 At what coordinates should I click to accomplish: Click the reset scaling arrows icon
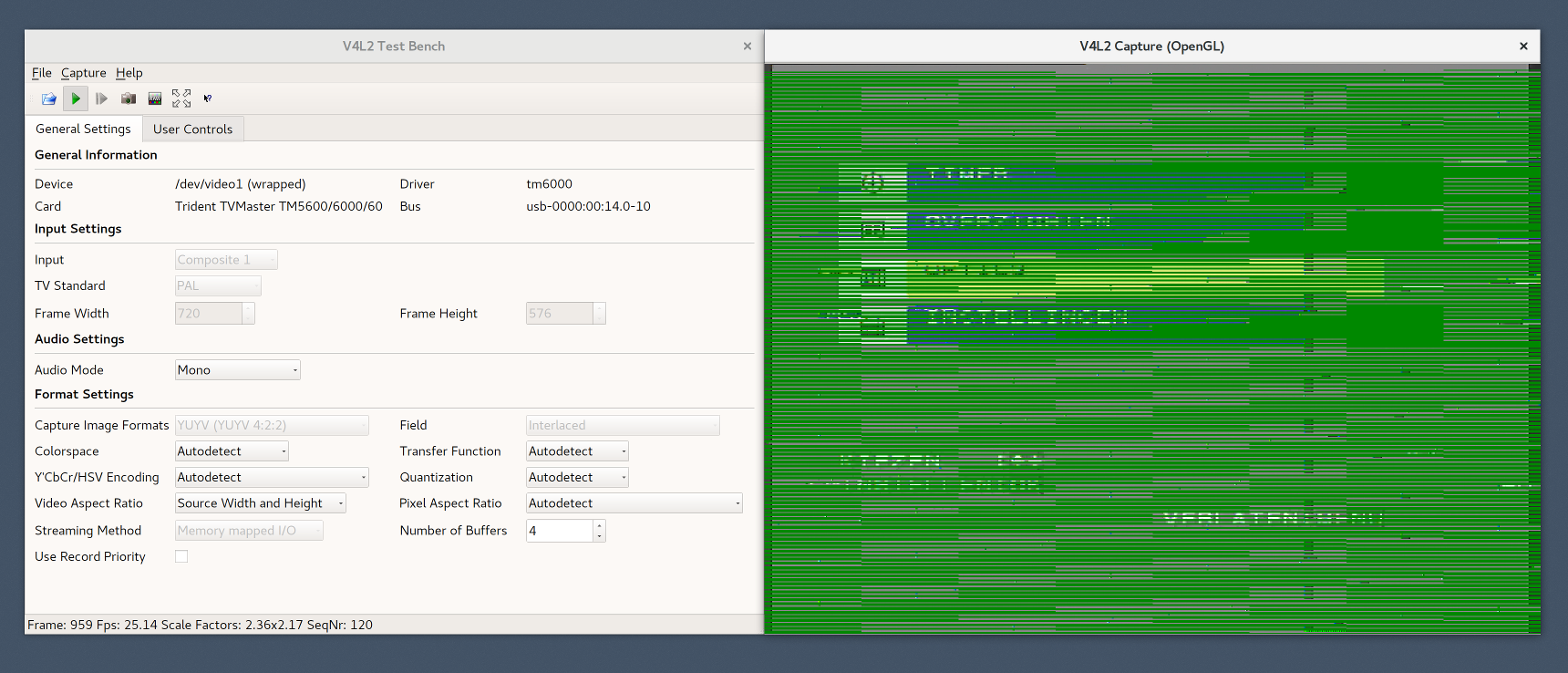click(181, 98)
